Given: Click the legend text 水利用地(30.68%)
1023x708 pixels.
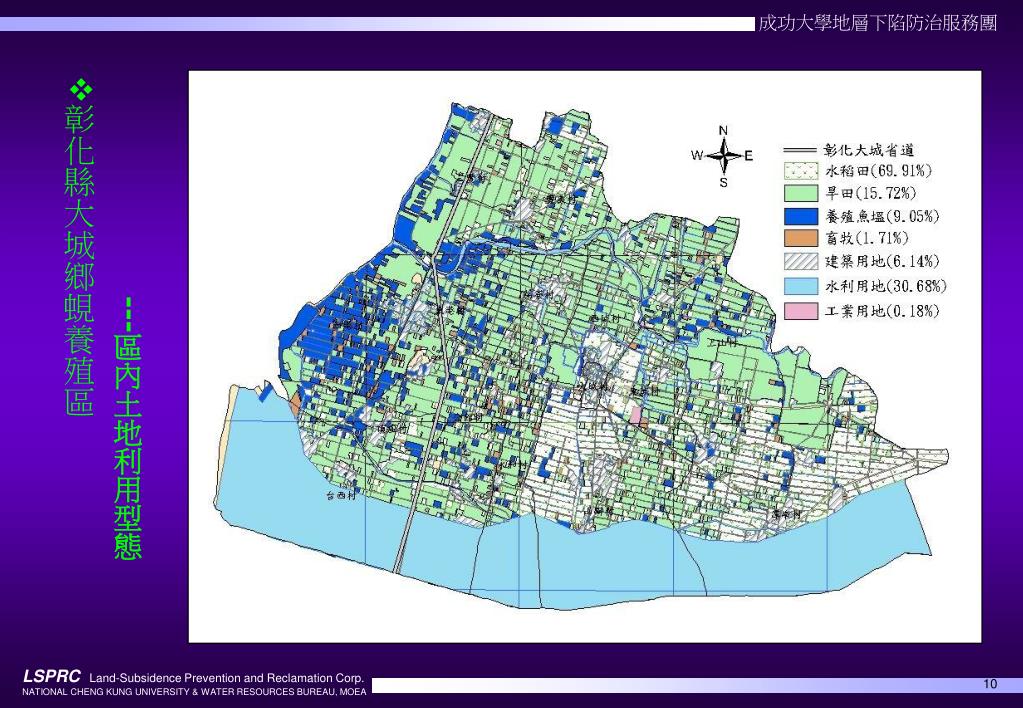Looking at the screenshot, I should coord(885,286).
